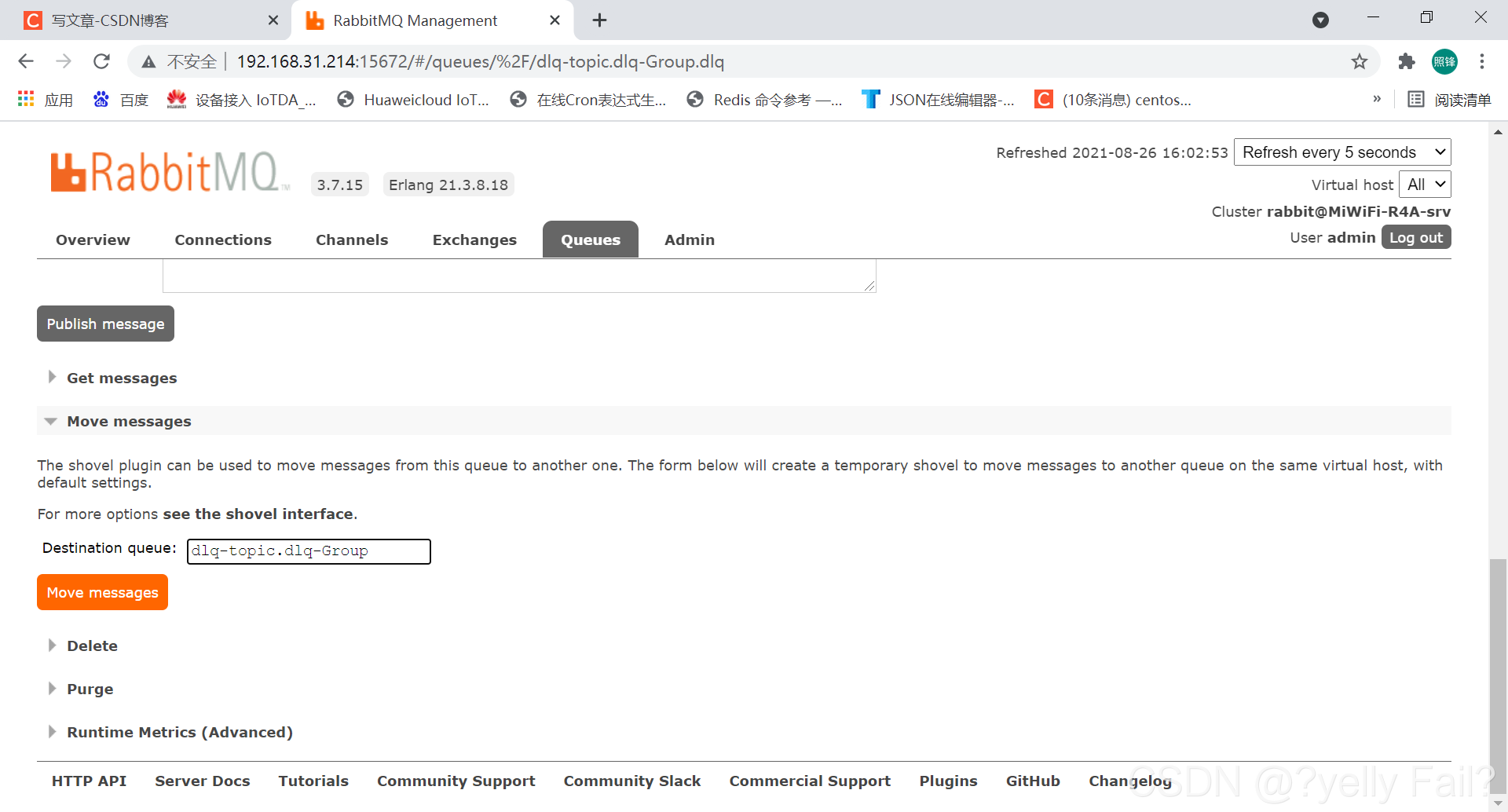This screenshot has height=812, width=1508.
Task: Click the orange Move messages button
Action: pyautogui.click(x=102, y=592)
